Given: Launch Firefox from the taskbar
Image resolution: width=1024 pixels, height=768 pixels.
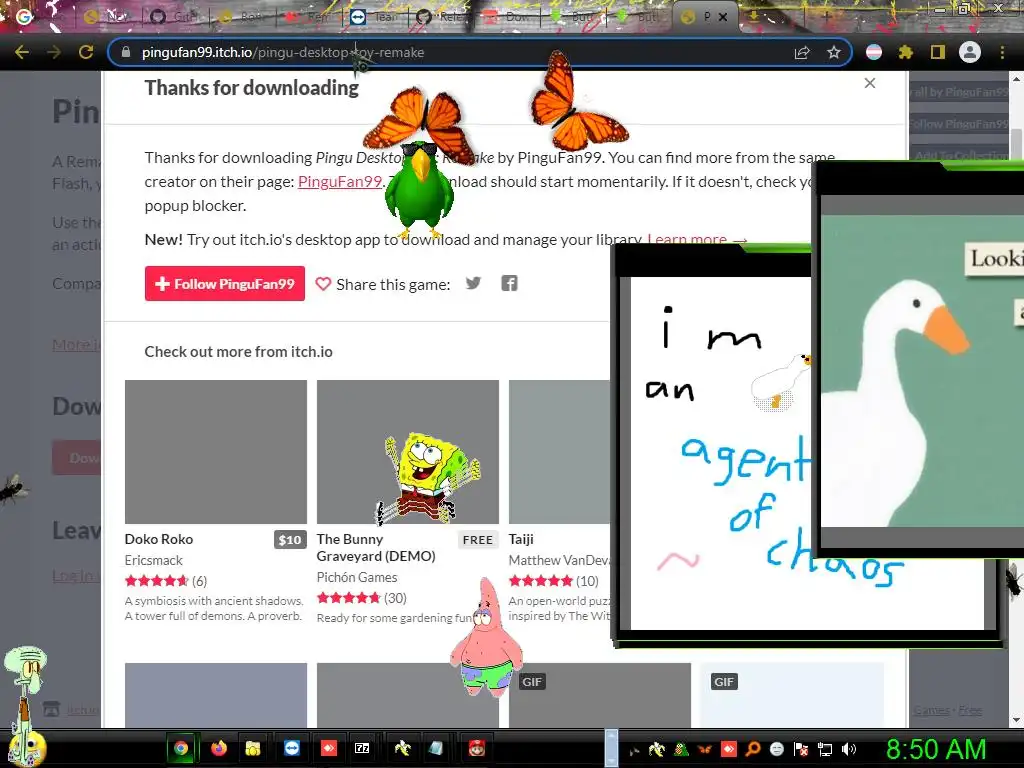Looking at the screenshot, I should pos(219,748).
